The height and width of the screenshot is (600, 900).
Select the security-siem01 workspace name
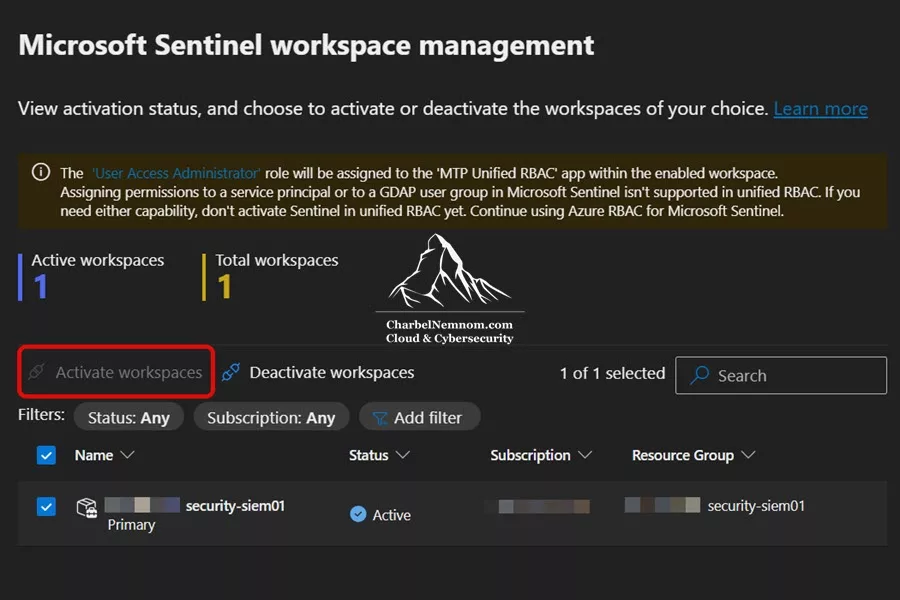235,506
